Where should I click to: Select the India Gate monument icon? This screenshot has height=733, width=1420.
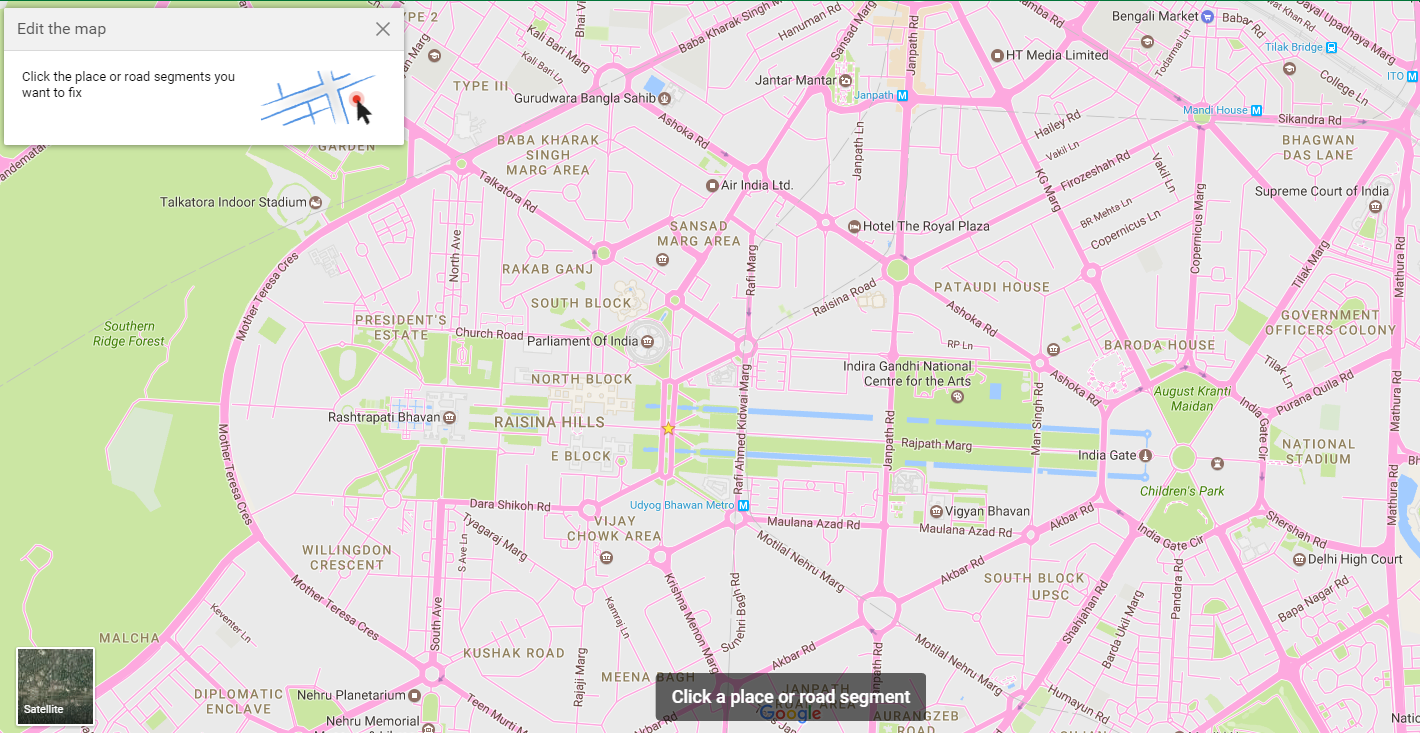pos(1146,455)
